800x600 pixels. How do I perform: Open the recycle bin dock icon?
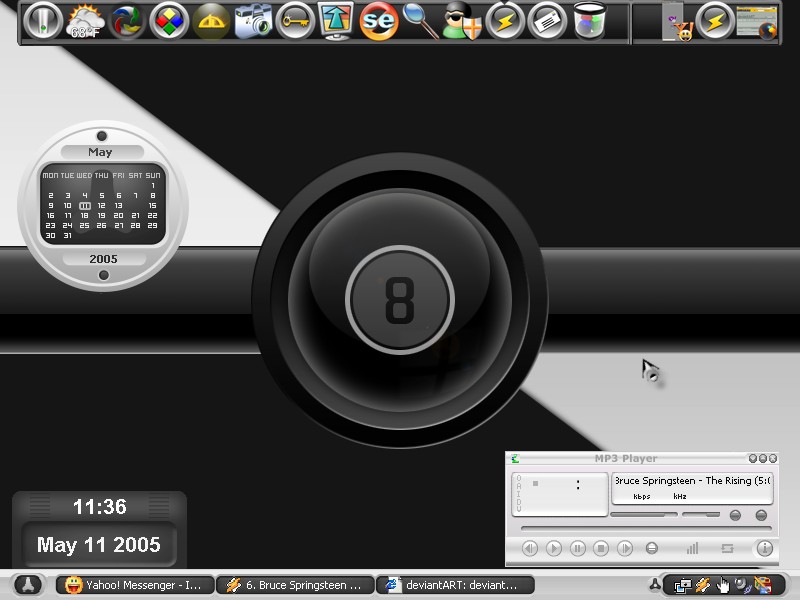589,21
